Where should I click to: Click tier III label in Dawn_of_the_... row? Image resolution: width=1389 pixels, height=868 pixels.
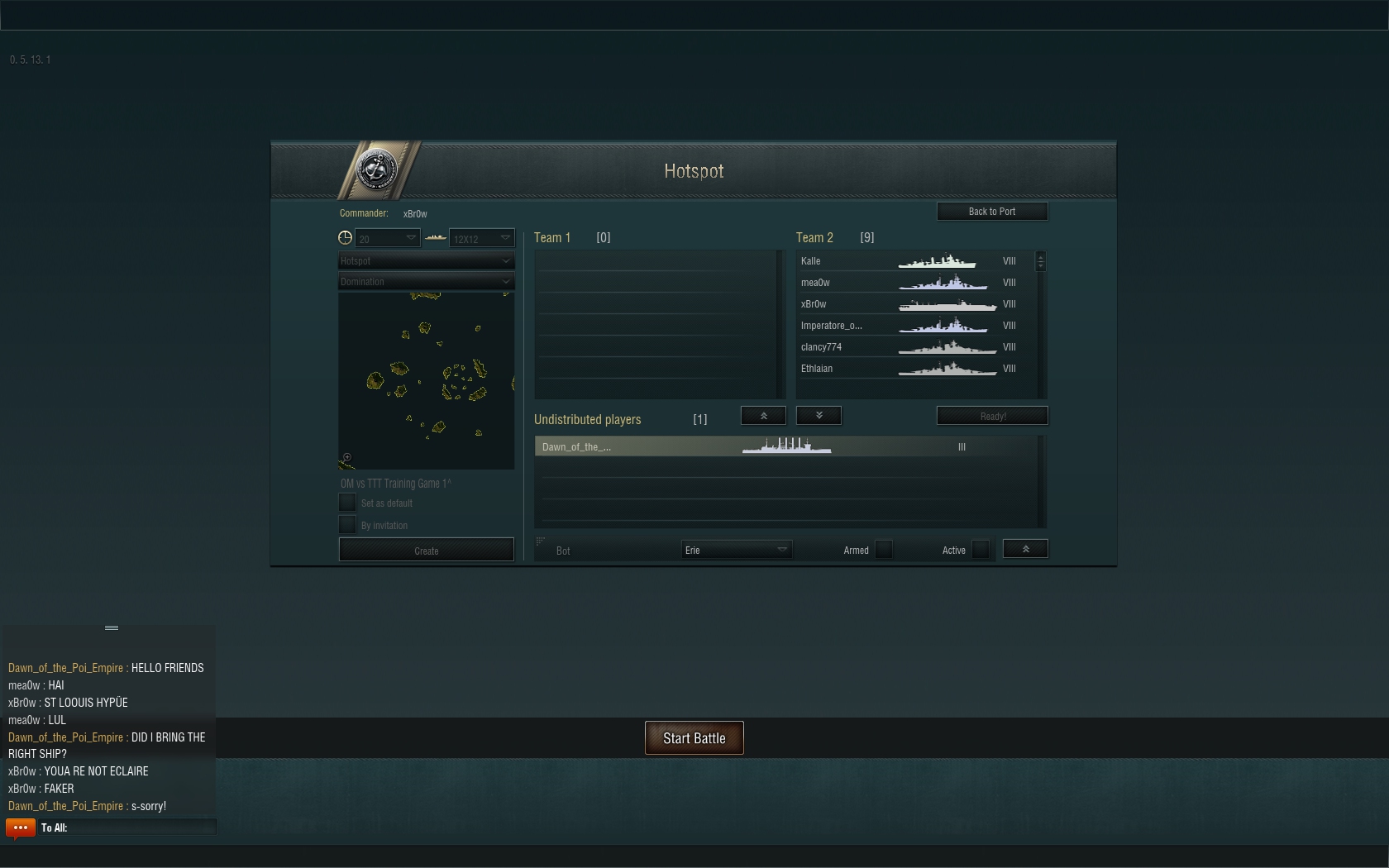(x=962, y=447)
